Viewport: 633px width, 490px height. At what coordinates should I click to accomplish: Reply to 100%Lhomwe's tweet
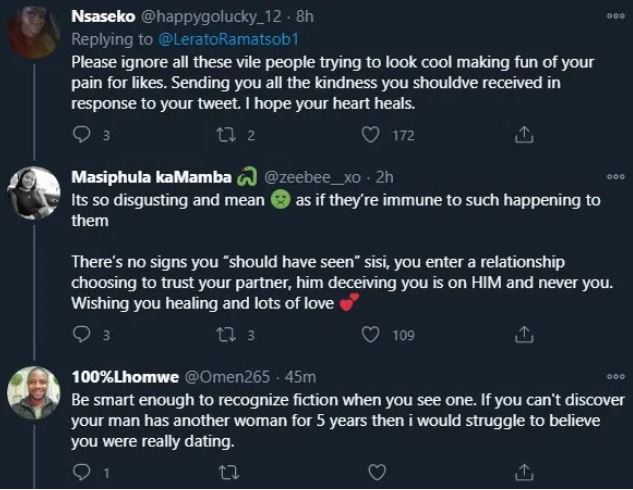coord(82,470)
